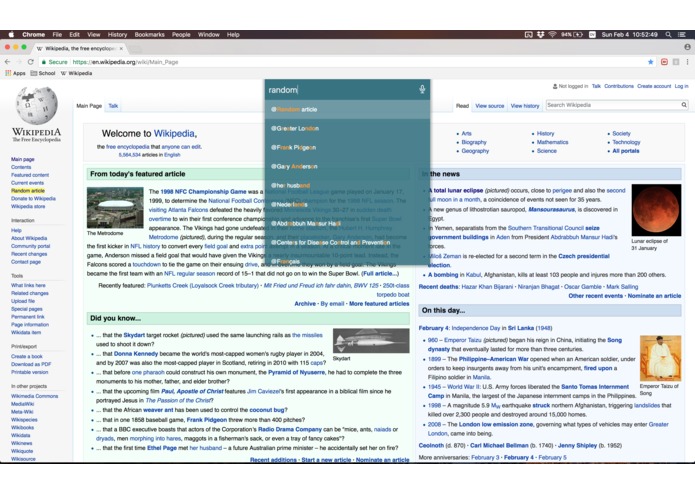The image size is (695, 494).
Task: Open the Wikimedia Commons sidebar link
Action: [35, 396]
